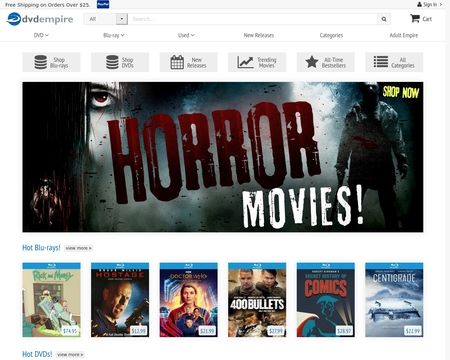Click the Sign In user icon
Viewport: 450px width, 360px height.
[419, 4]
